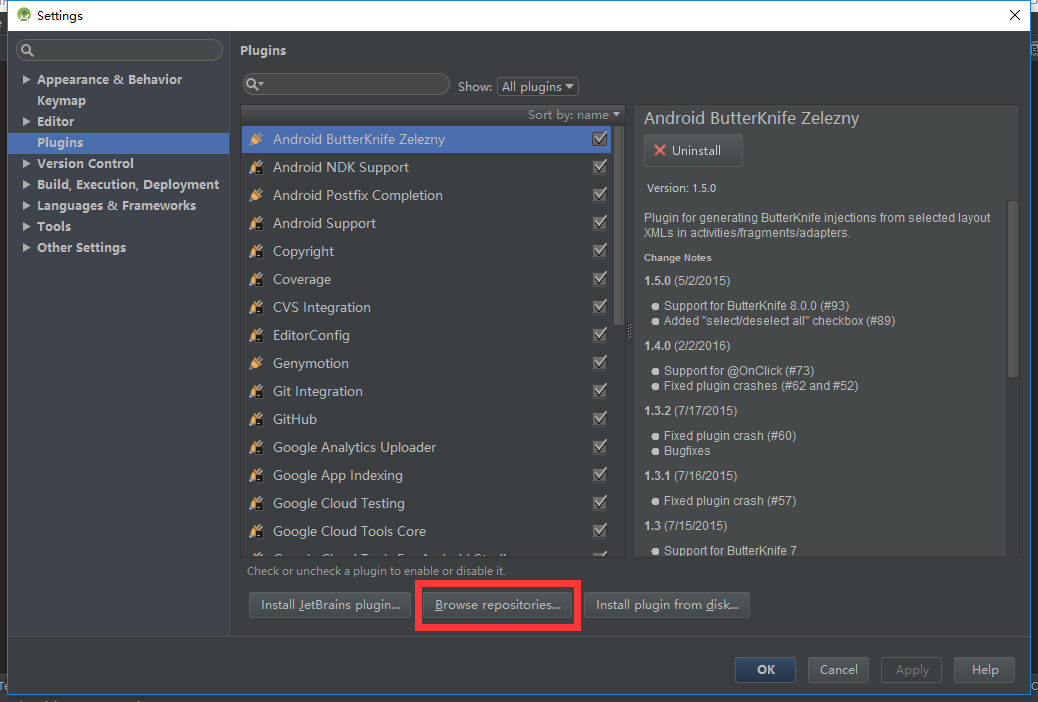Click the plugin icon beside Google App Indexing
The height and width of the screenshot is (702, 1038).
(x=256, y=476)
